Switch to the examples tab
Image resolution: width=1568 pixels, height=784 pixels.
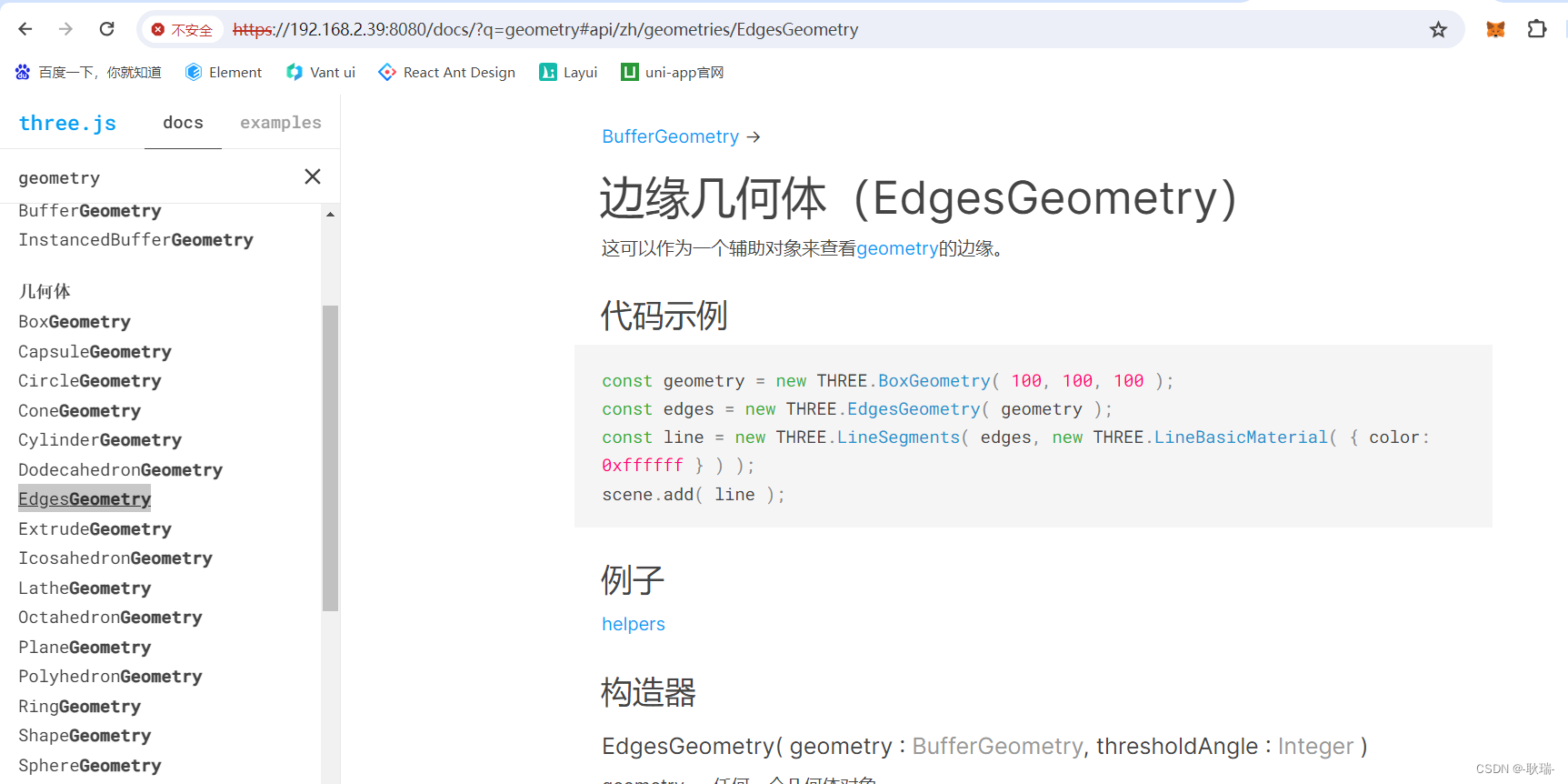tap(280, 123)
